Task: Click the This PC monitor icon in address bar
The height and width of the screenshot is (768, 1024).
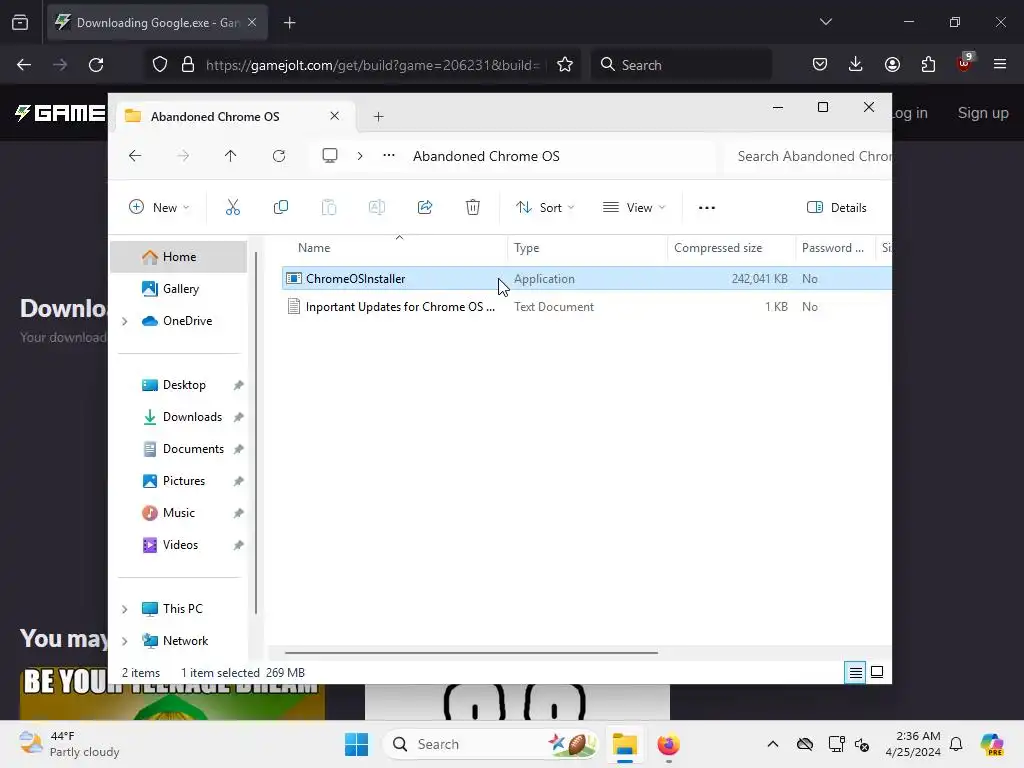Action: 330,155
